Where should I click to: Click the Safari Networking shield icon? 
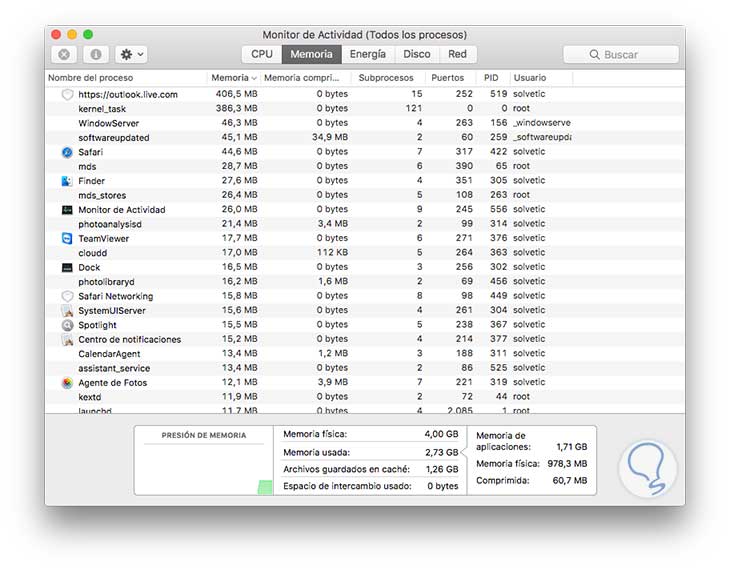click(x=68, y=297)
